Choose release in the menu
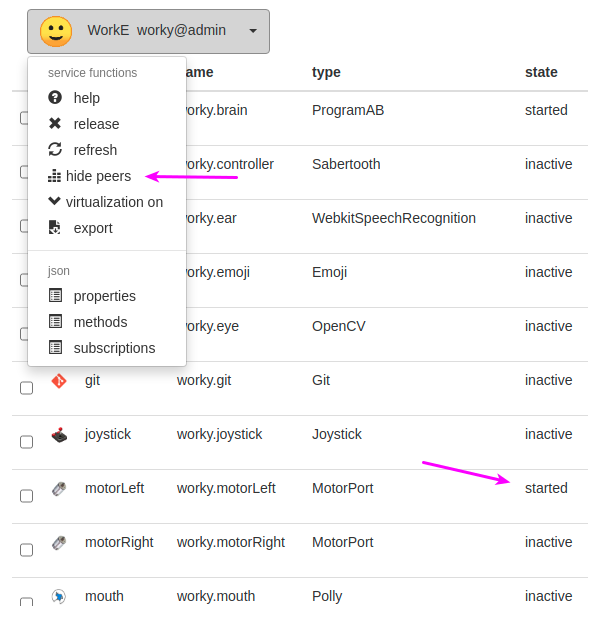The width and height of the screenshot is (606, 618). pyautogui.click(x=97, y=124)
